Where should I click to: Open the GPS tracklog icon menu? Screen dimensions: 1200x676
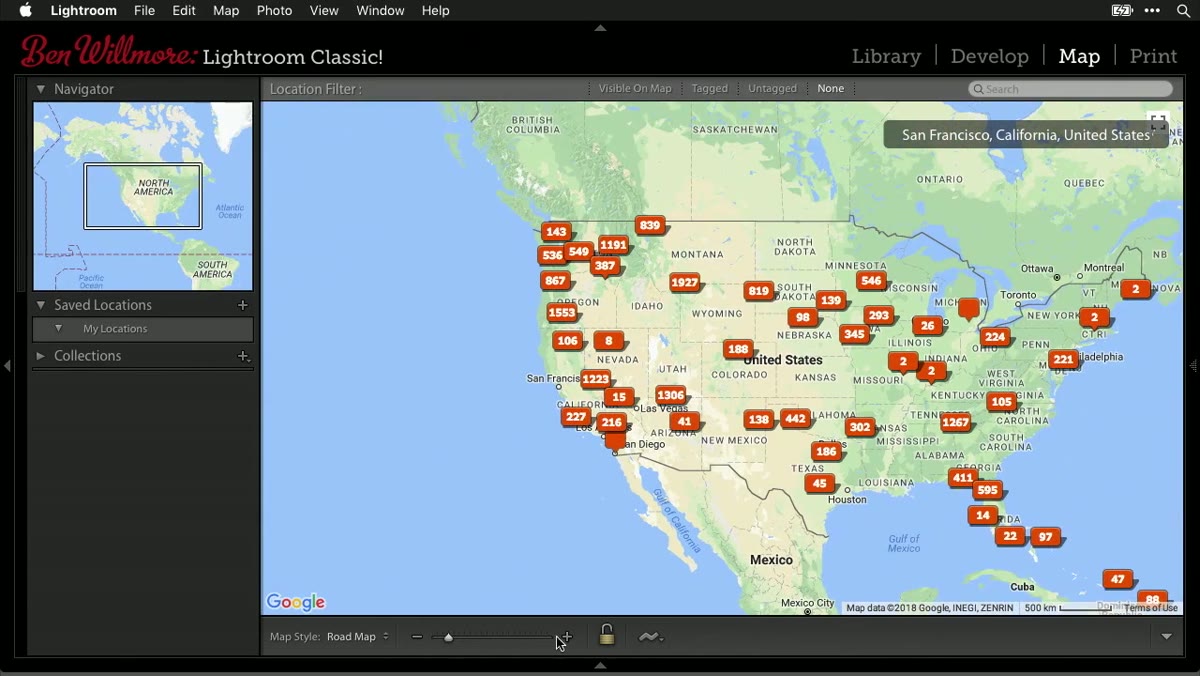click(651, 637)
